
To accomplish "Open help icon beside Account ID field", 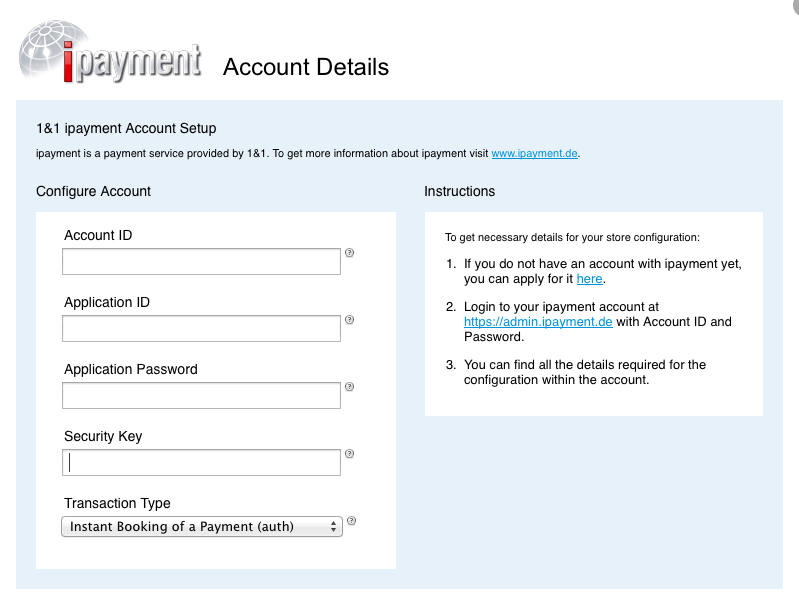I will [350, 253].
